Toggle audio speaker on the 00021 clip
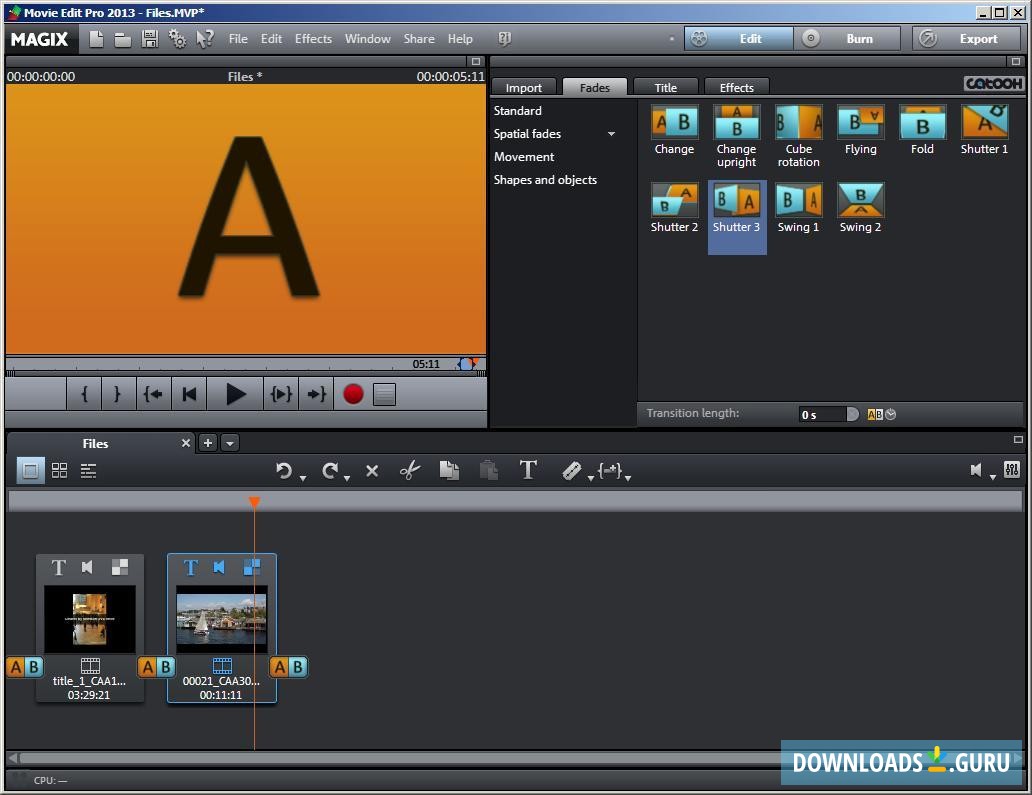 pos(220,567)
